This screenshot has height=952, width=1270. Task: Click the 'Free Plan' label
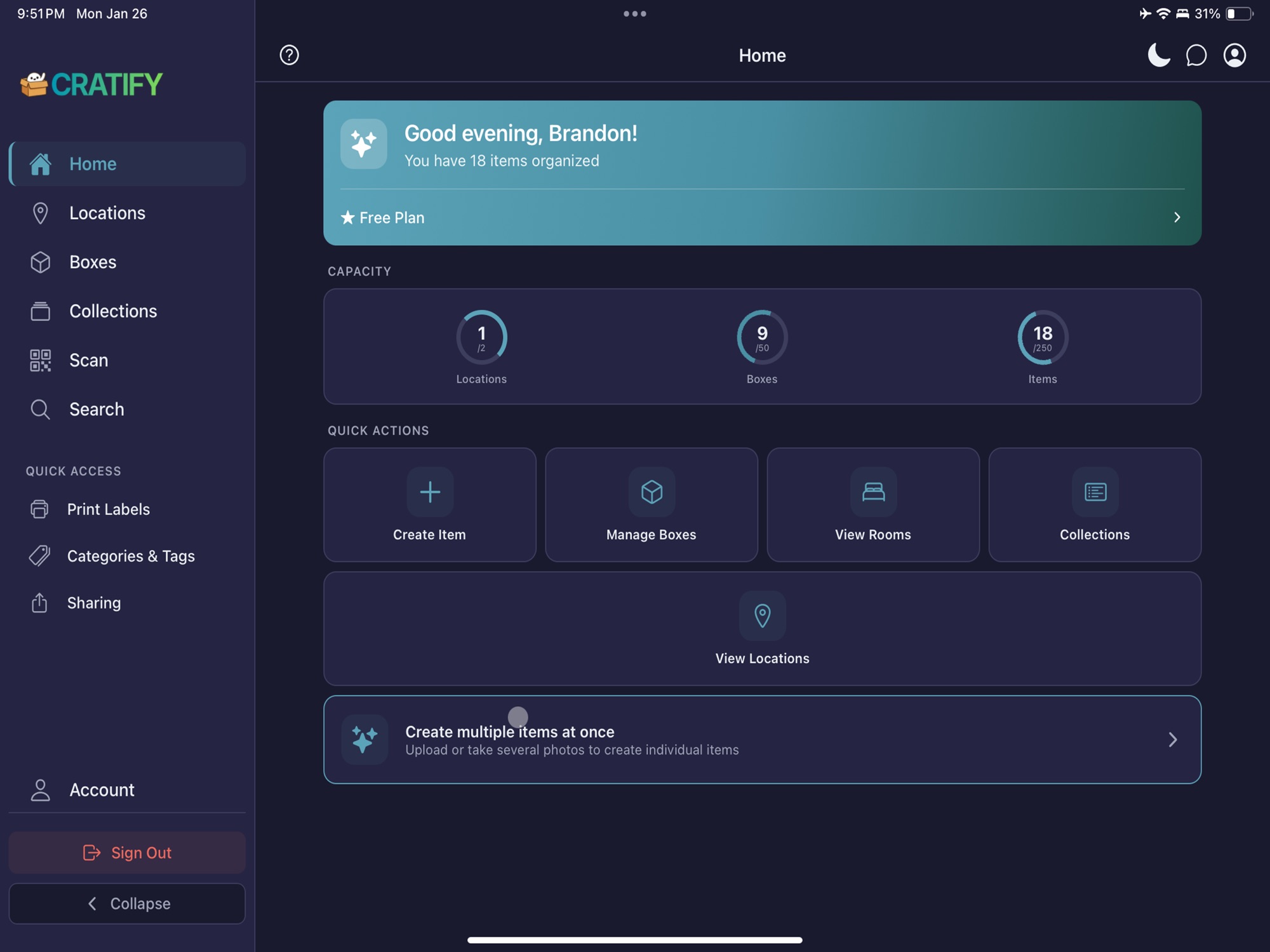coord(392,218)
